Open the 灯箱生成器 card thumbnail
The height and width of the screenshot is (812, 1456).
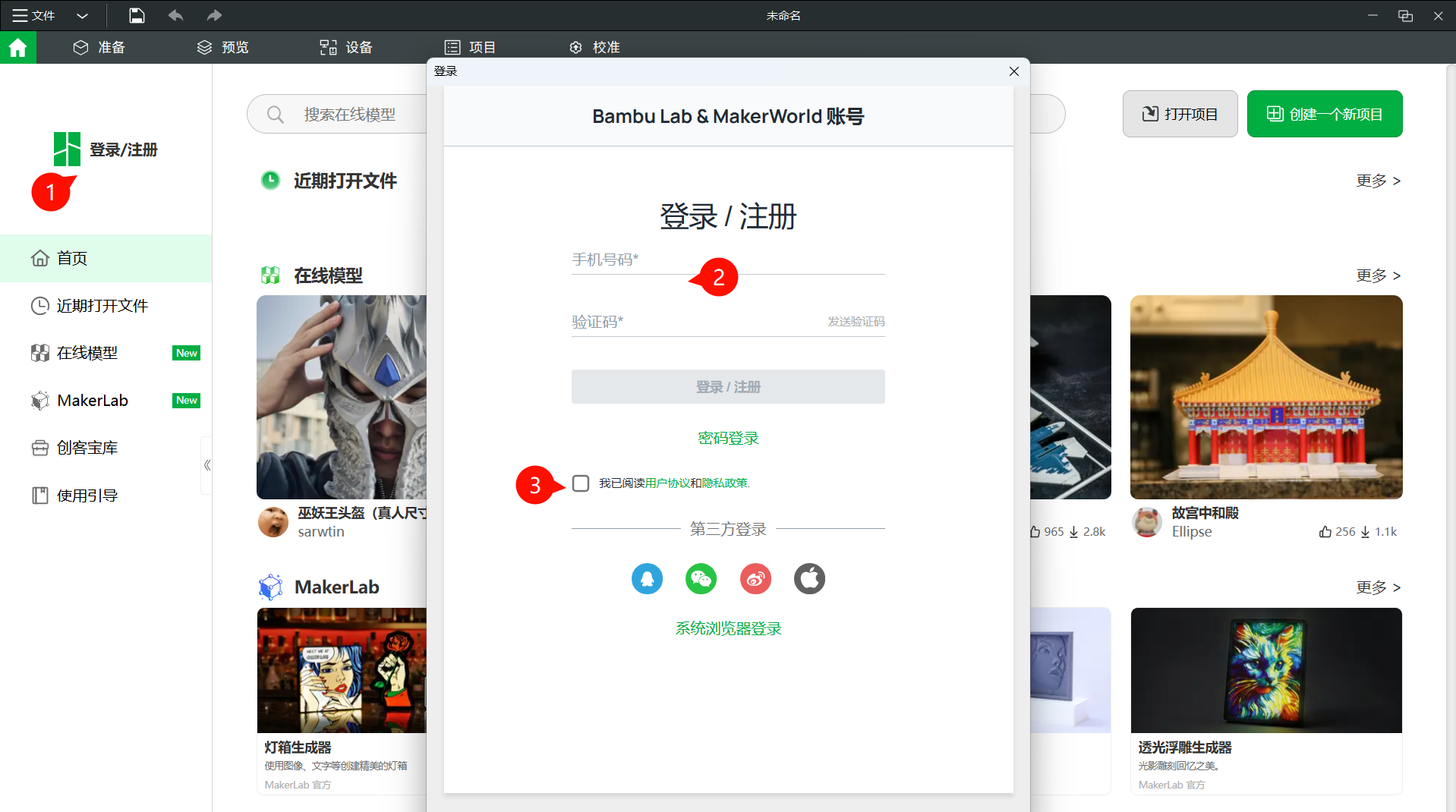click(x=342, y=670)
